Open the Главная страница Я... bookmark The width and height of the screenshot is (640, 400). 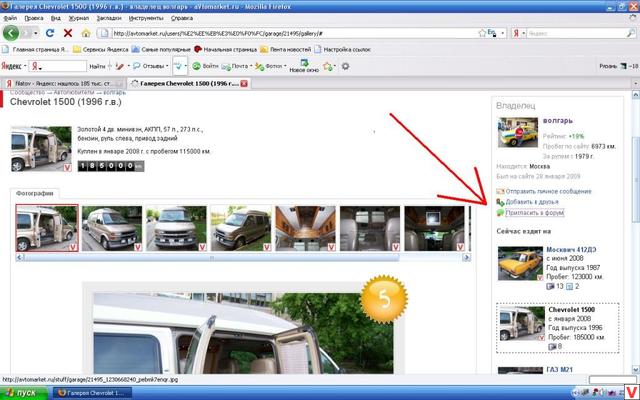[x=35, y=49]
